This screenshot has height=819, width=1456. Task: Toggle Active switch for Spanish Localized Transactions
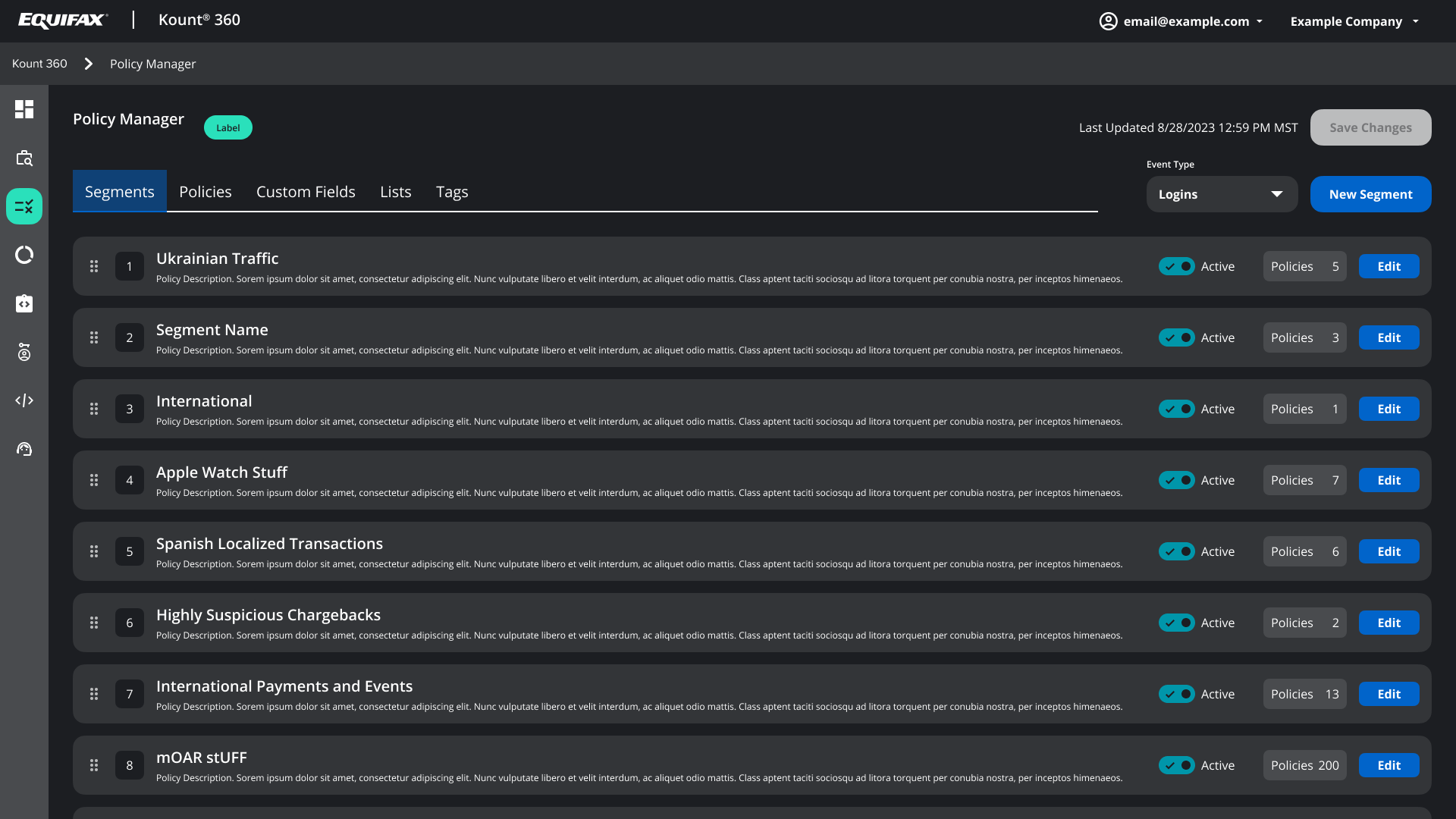point(1177,551)
